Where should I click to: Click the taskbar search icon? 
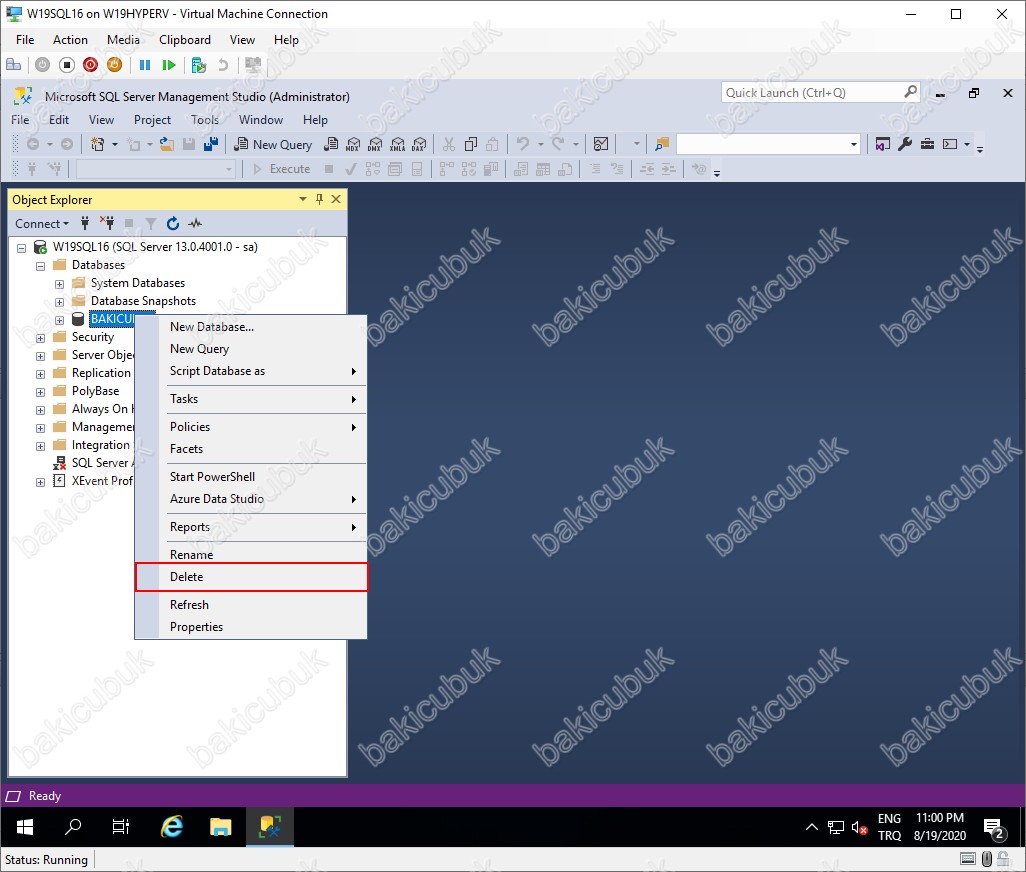point(73,827)
